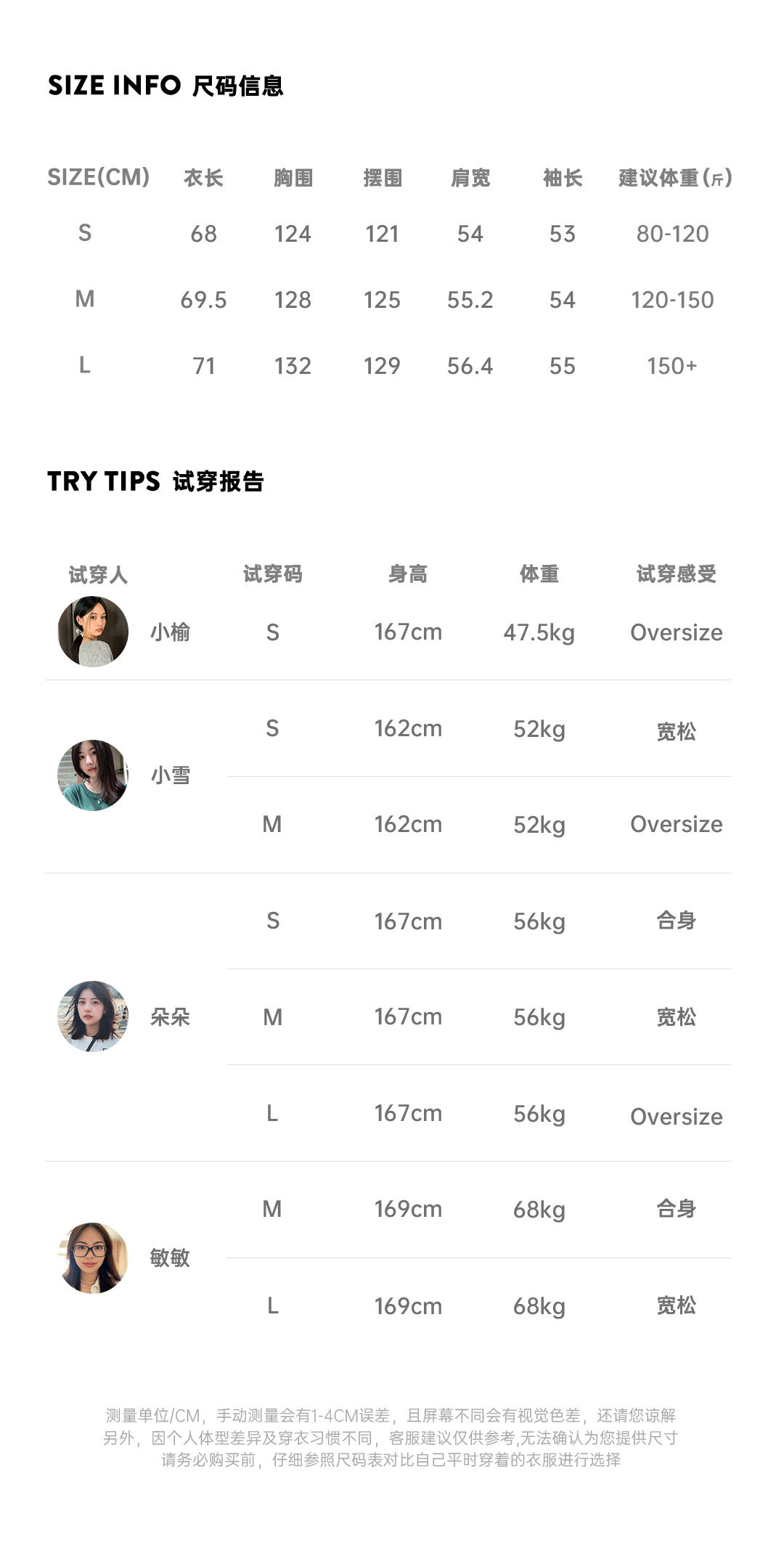
Task: Click the 56.4 shoulder width value
Action: pyautogui.click(x=470, y=366)
